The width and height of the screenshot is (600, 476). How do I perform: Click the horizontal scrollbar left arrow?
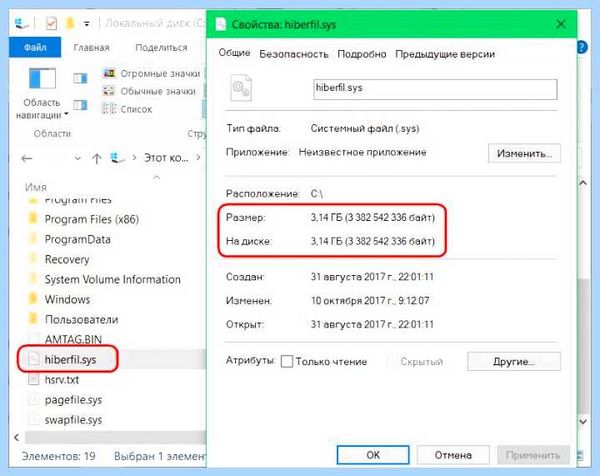[16, 437]
